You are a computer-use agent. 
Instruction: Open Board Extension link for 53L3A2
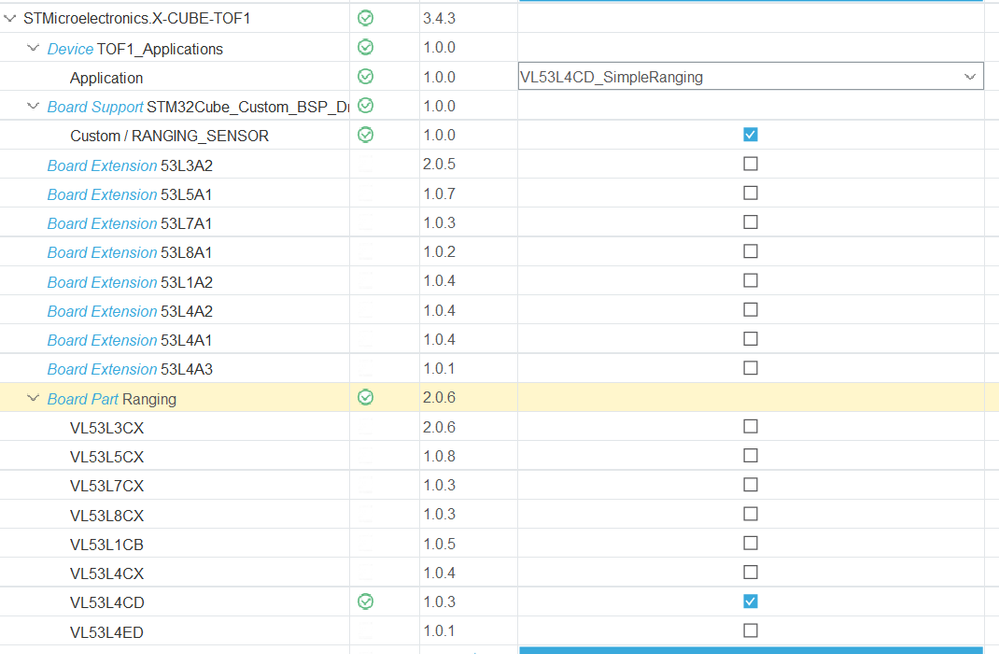pos(102,166)
